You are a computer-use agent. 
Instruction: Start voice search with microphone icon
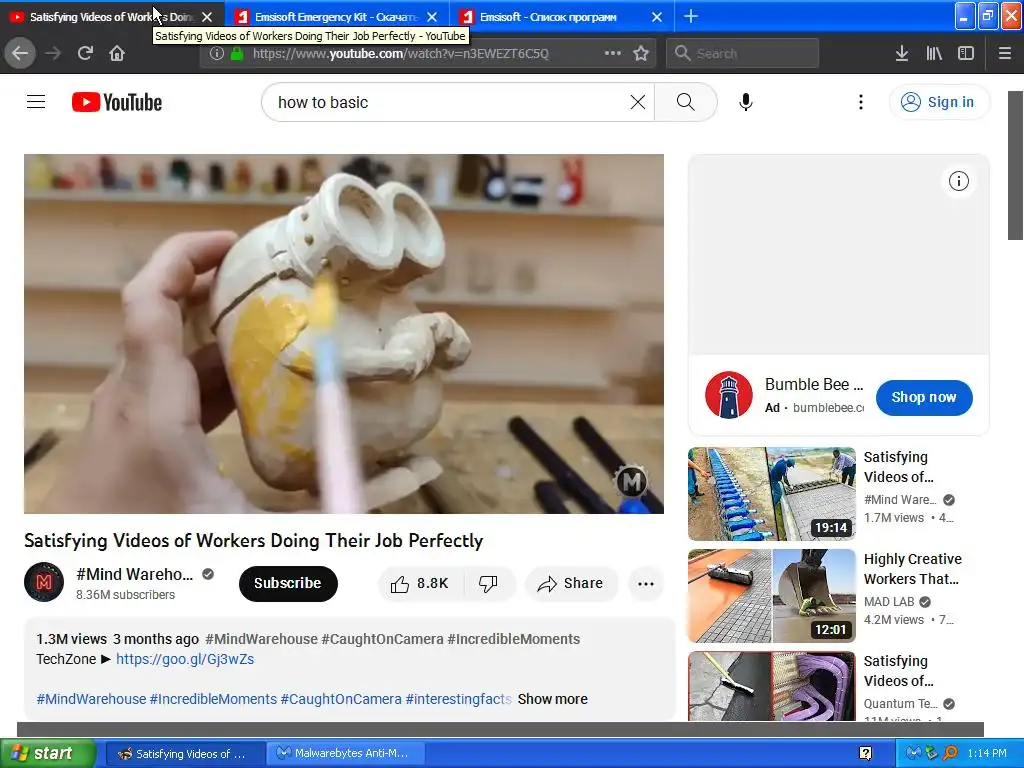[746, 102]
